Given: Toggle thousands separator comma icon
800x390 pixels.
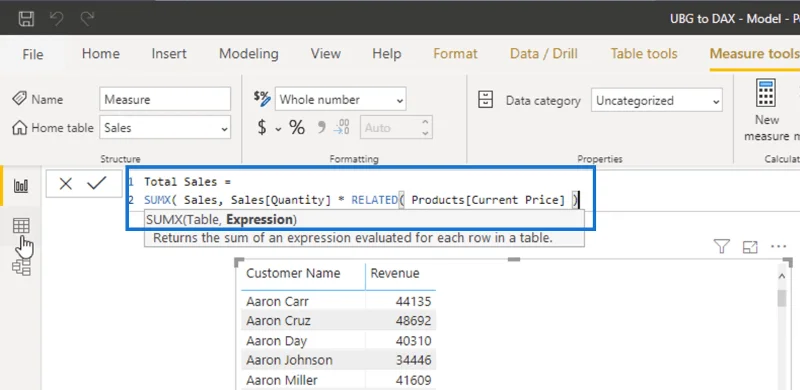Looking at the screenshot, I should click(x=321, y=127).
